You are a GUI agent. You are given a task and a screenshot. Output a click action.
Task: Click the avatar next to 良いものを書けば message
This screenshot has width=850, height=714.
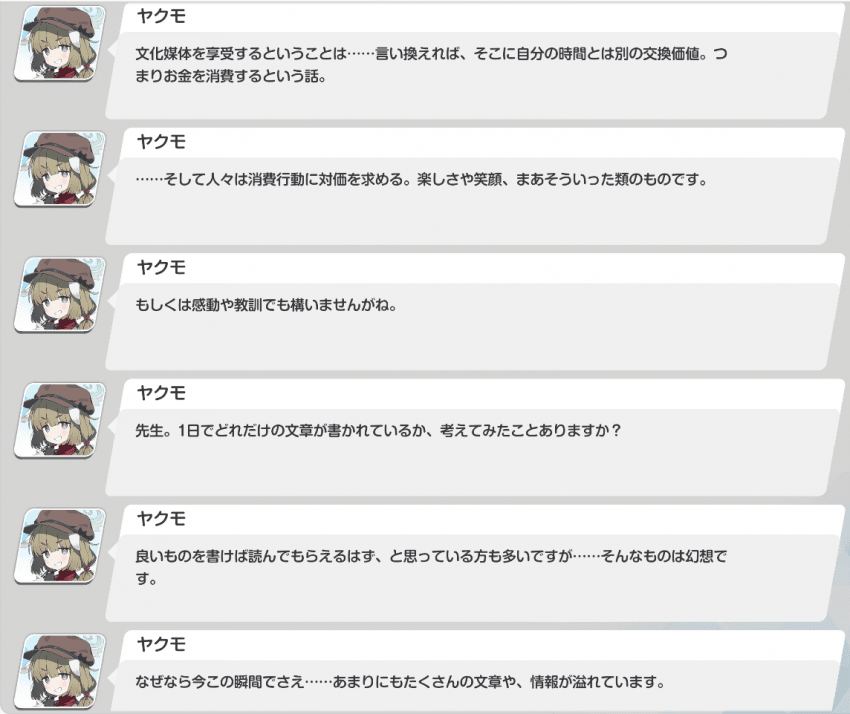pos(60,546)
